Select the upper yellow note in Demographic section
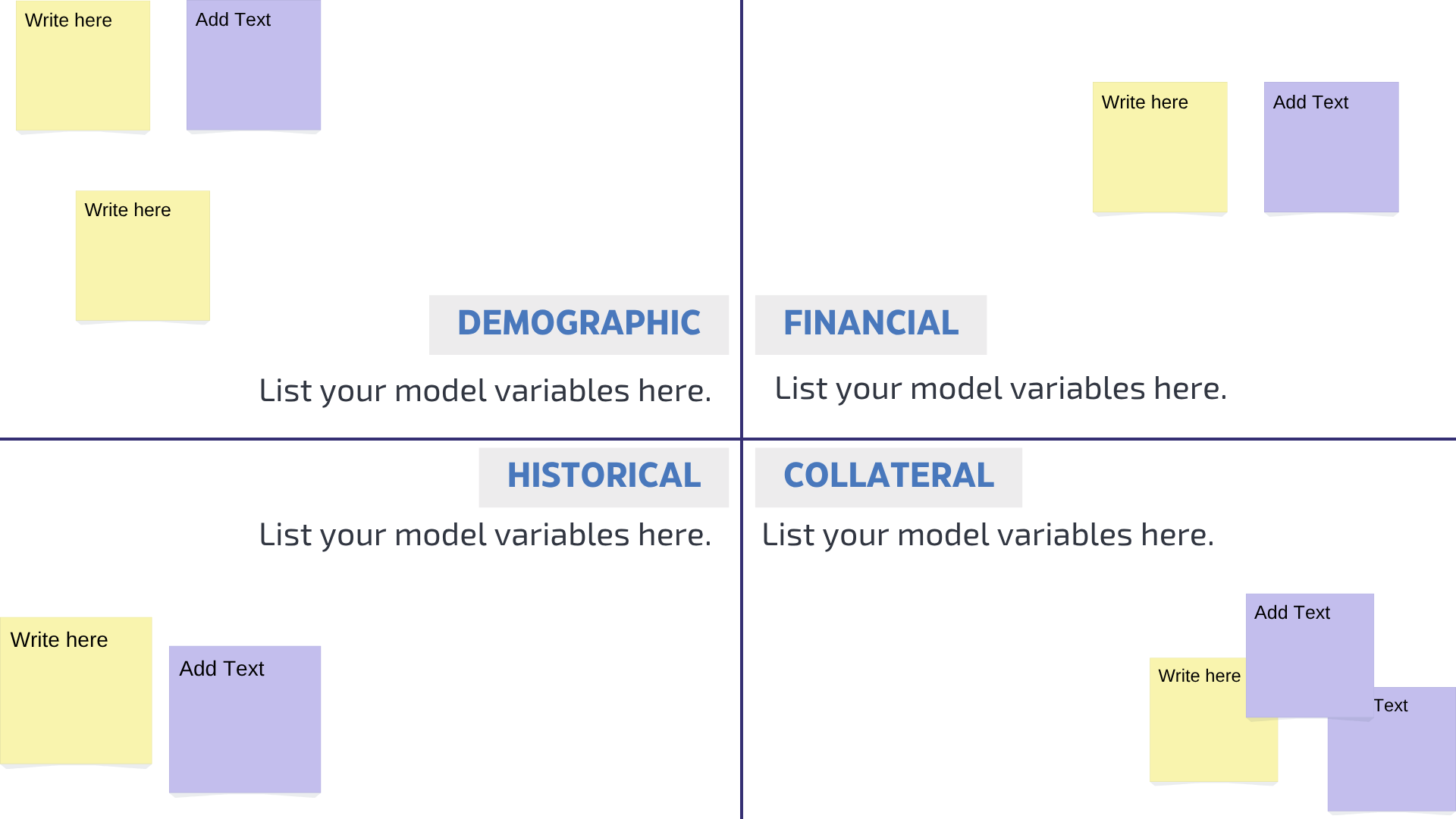Image resolution: width=1456 pixels, height=819 pixels. point(83,67)
